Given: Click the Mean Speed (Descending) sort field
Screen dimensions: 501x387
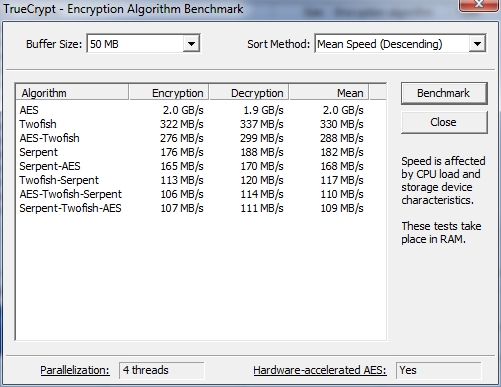Looking at the screenshot, I should pyautogui.click(x=400, y=44).
